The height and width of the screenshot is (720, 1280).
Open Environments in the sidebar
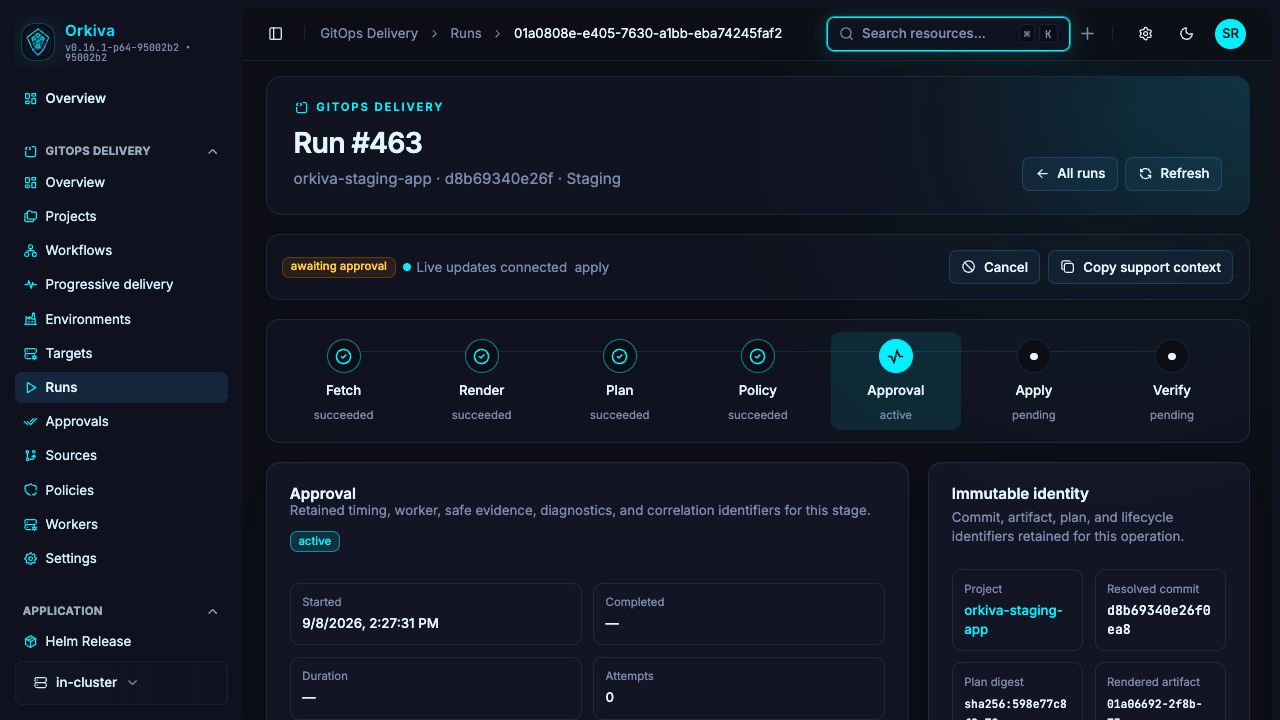pyautogui.click(x=121, y=319)
